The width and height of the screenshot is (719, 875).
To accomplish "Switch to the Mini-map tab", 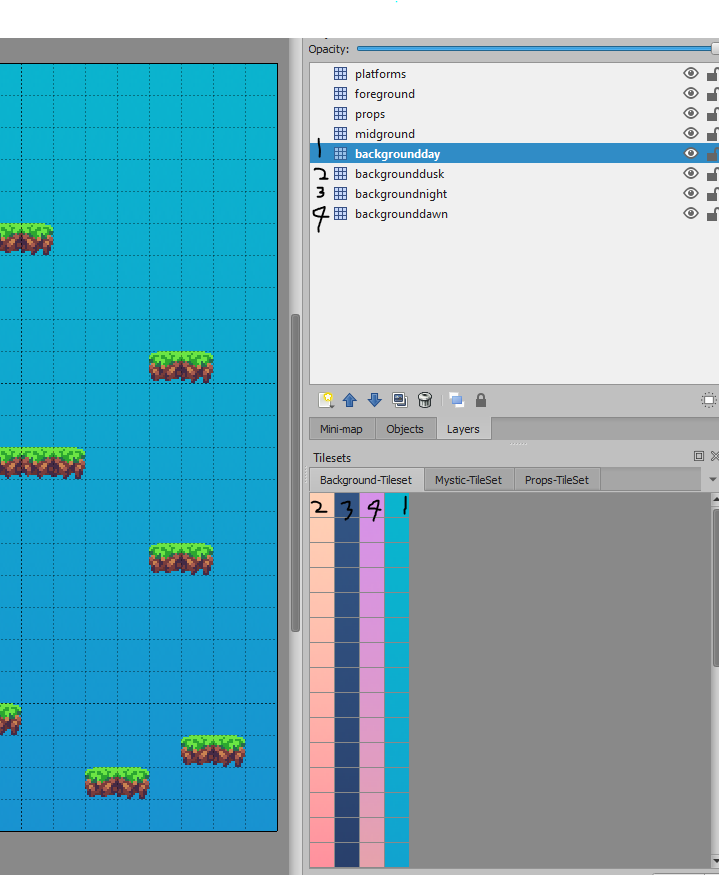I will pyautogui.click(x=341, y=429).
